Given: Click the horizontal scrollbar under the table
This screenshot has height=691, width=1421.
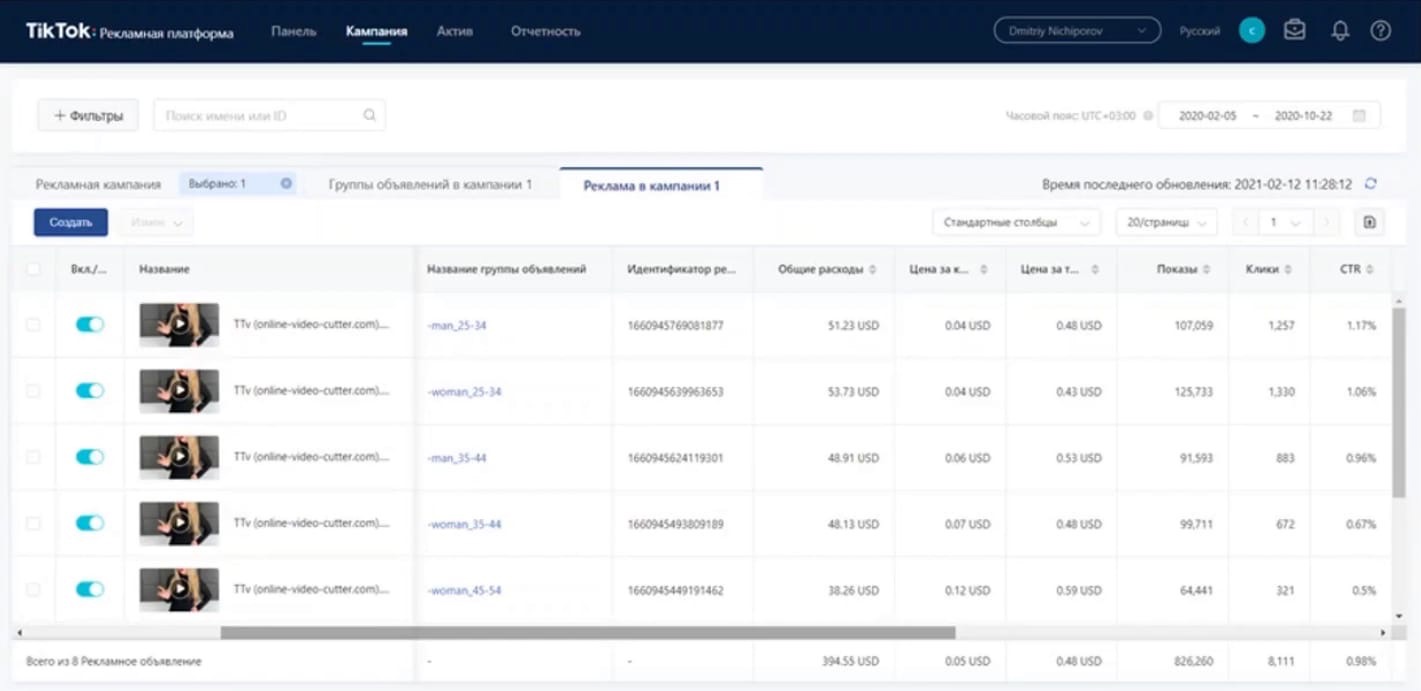Looking at the screenshot, I should tap(587, 633).
